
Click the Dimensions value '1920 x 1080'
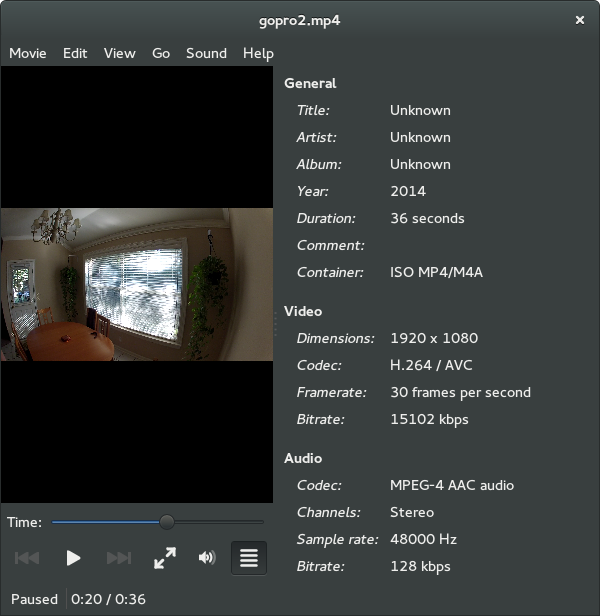[x=434, y=338]
